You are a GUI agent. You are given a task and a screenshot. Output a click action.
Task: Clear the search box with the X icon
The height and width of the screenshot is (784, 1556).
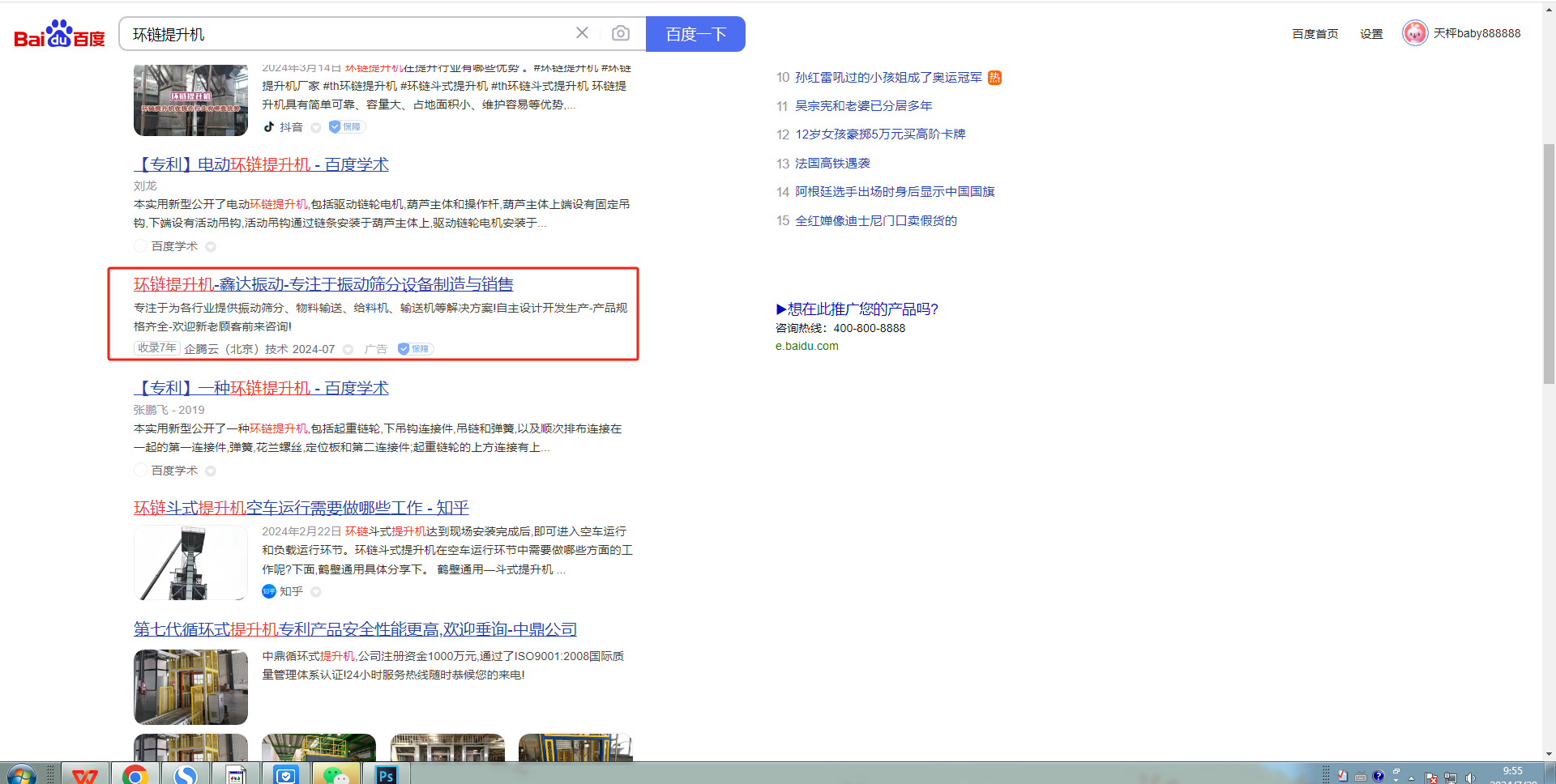[582, 33]
